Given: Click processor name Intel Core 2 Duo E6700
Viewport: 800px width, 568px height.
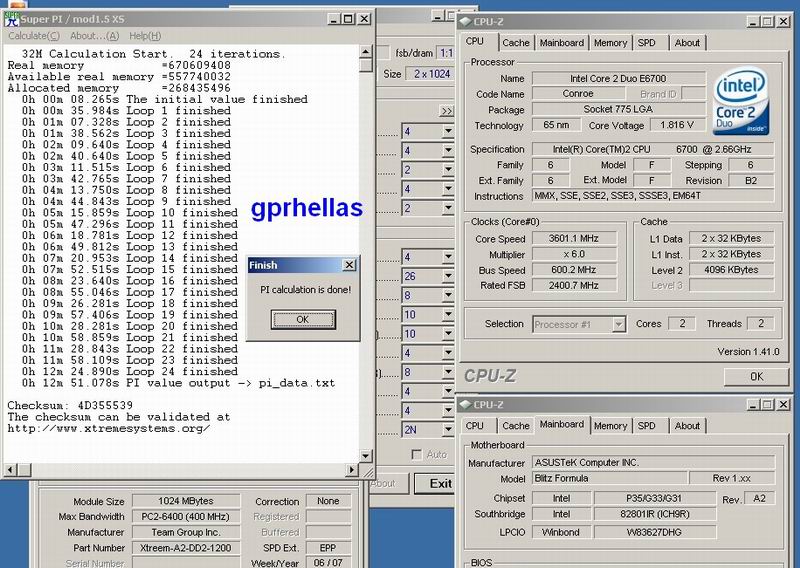Looking at the screenshot, I should [618, 79].
